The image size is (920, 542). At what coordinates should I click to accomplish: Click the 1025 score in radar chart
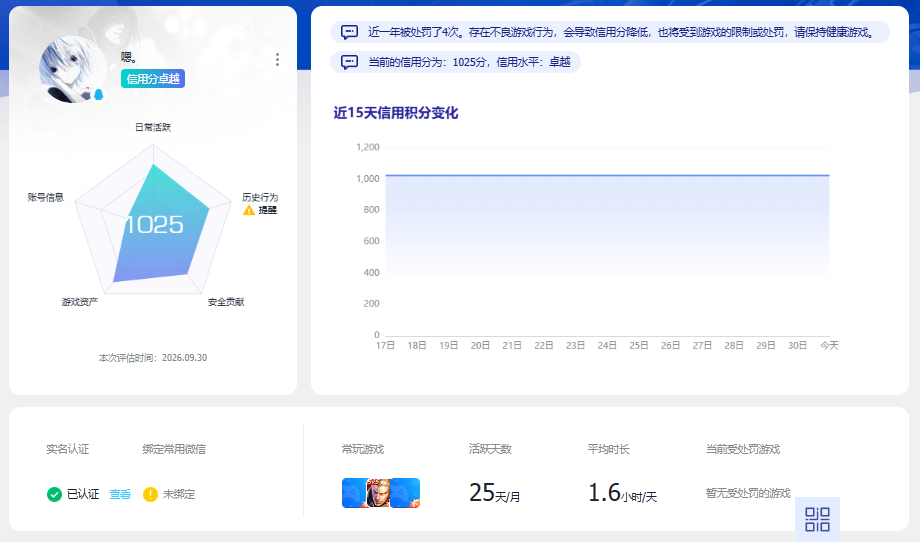pyautogui.click(x=154, y=225)
